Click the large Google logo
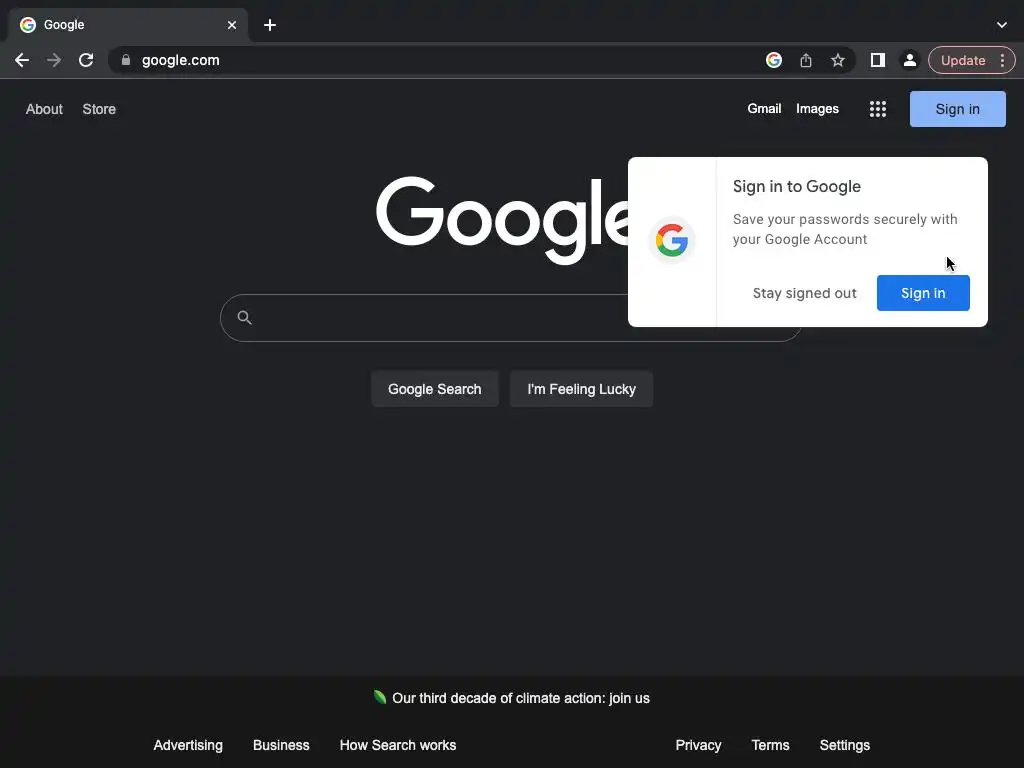The height and width of the screenshot is (768, 1024). click(502, 219)
